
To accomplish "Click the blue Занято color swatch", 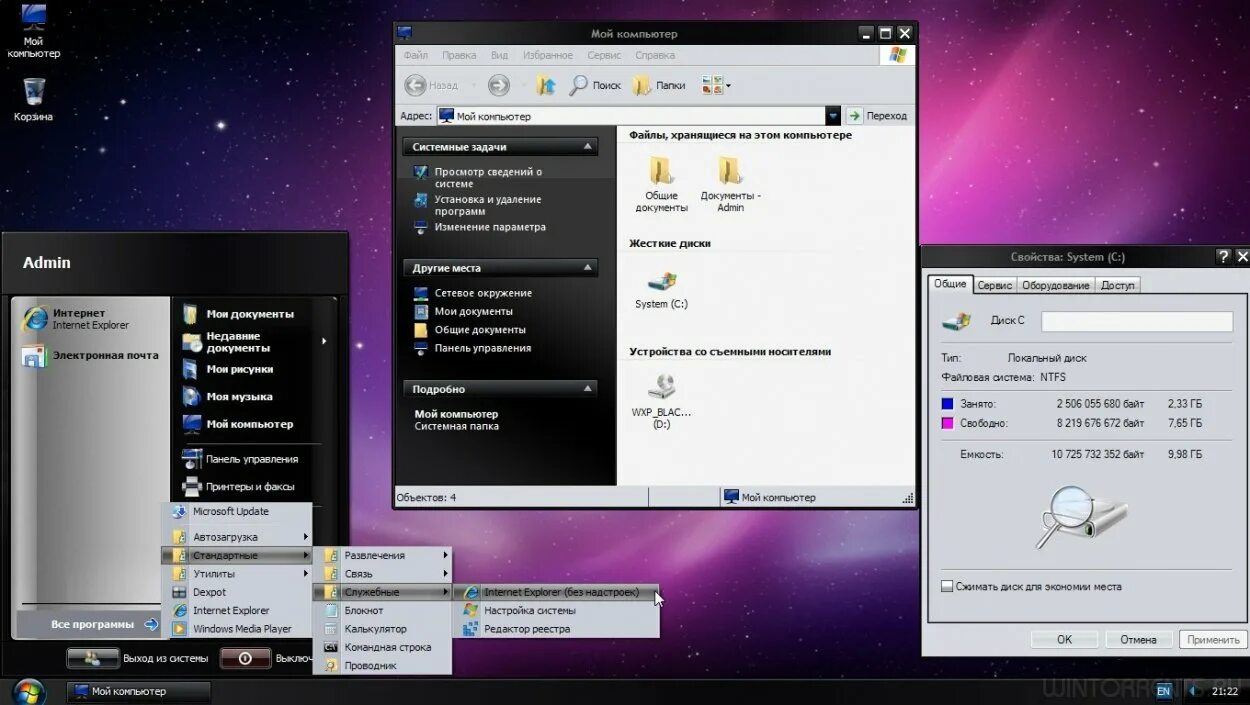I will coord(947,404).
